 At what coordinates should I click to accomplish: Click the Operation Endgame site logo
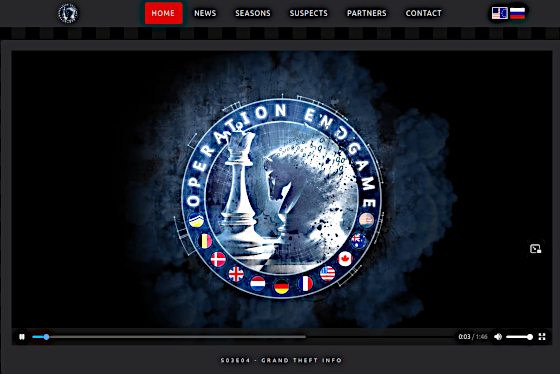pyautogui.click(x=68, y=14)
